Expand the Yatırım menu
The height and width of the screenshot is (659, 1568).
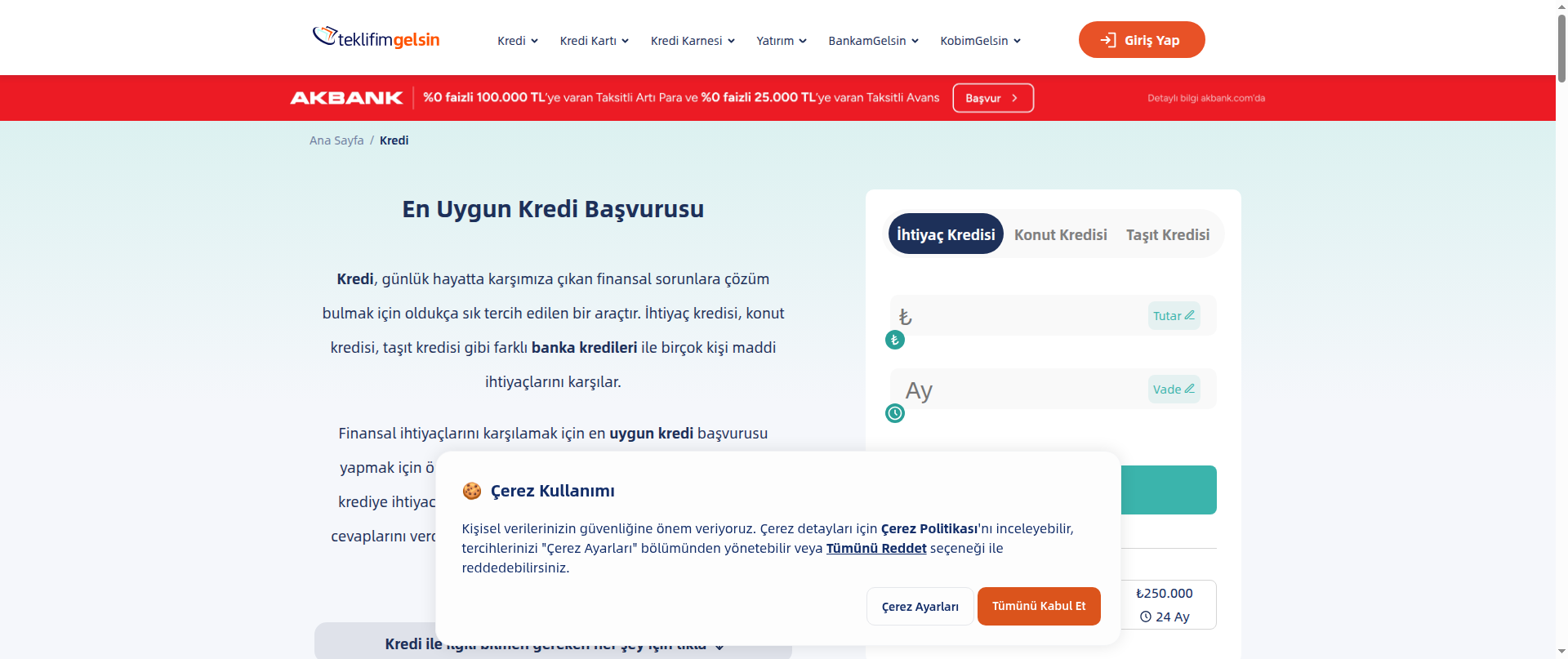click(x=782, y=41)
